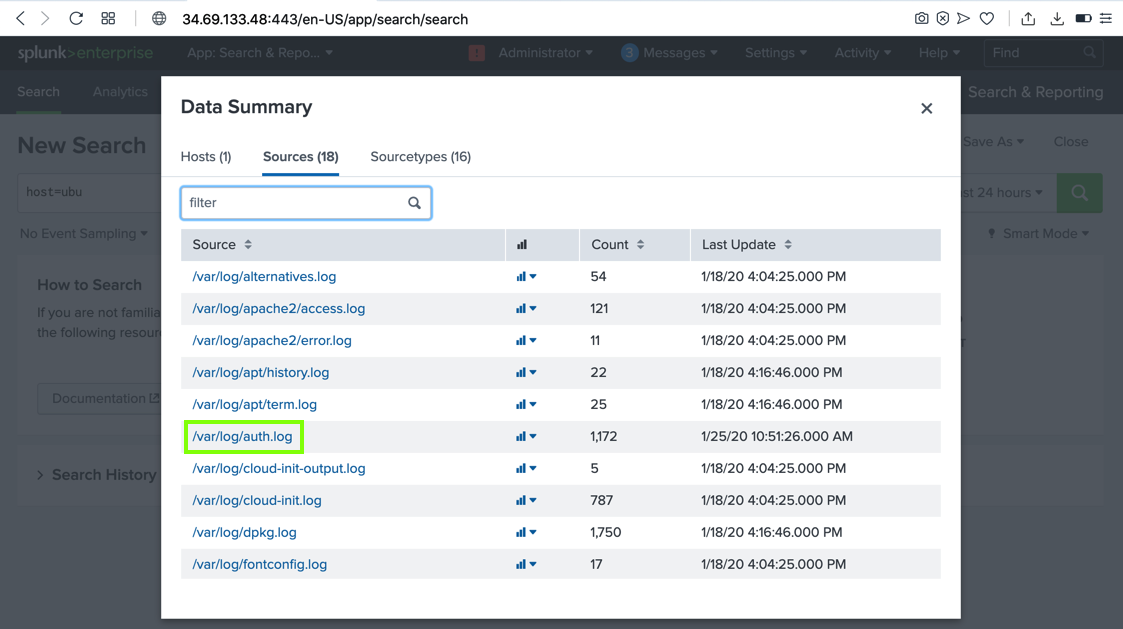
Task: Open the App: Search & Reporting dropdown
Action: pos(260,53)
